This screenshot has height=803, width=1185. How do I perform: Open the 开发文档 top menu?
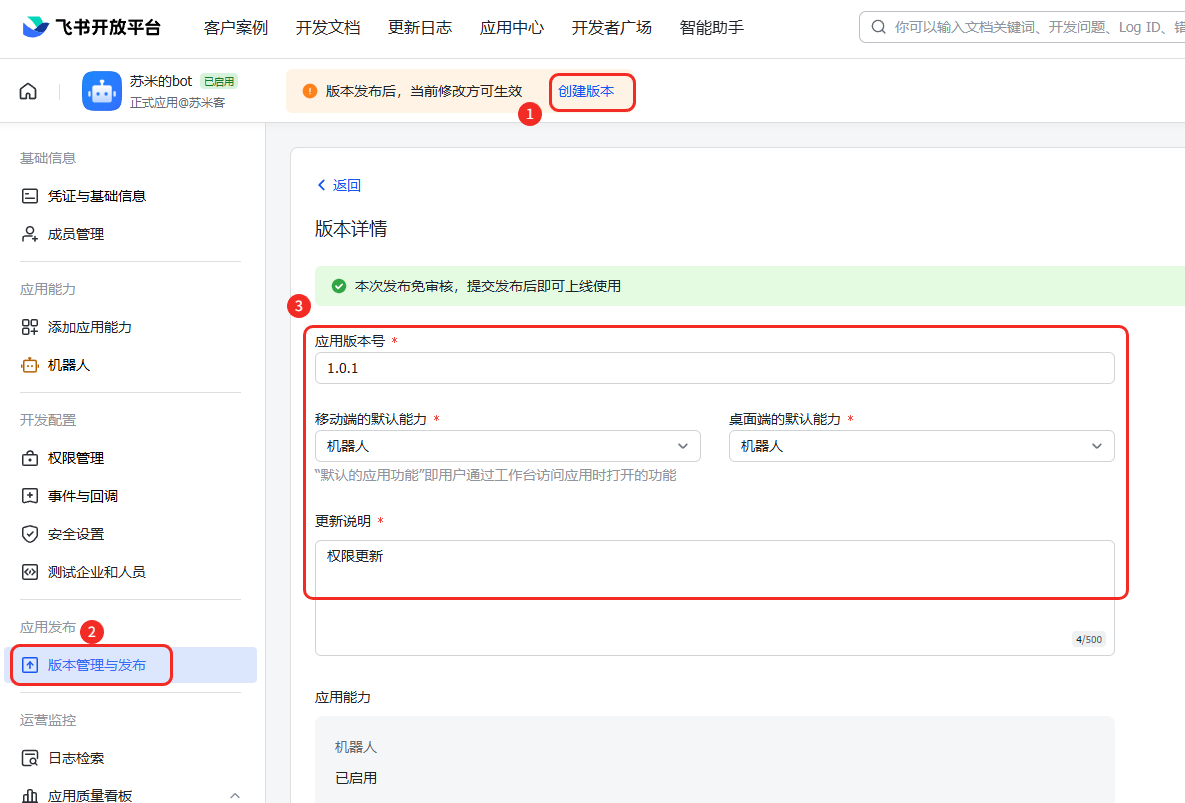coord(327,27)
